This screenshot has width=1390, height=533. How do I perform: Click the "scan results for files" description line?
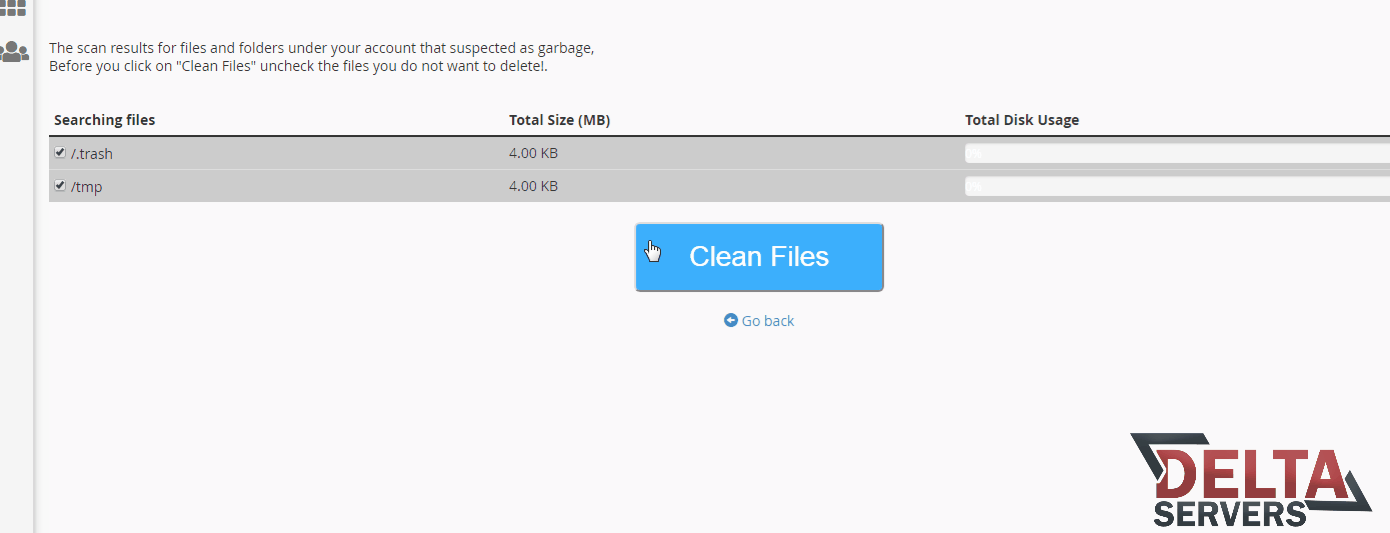pyautogui.click(x=321, y=48)
